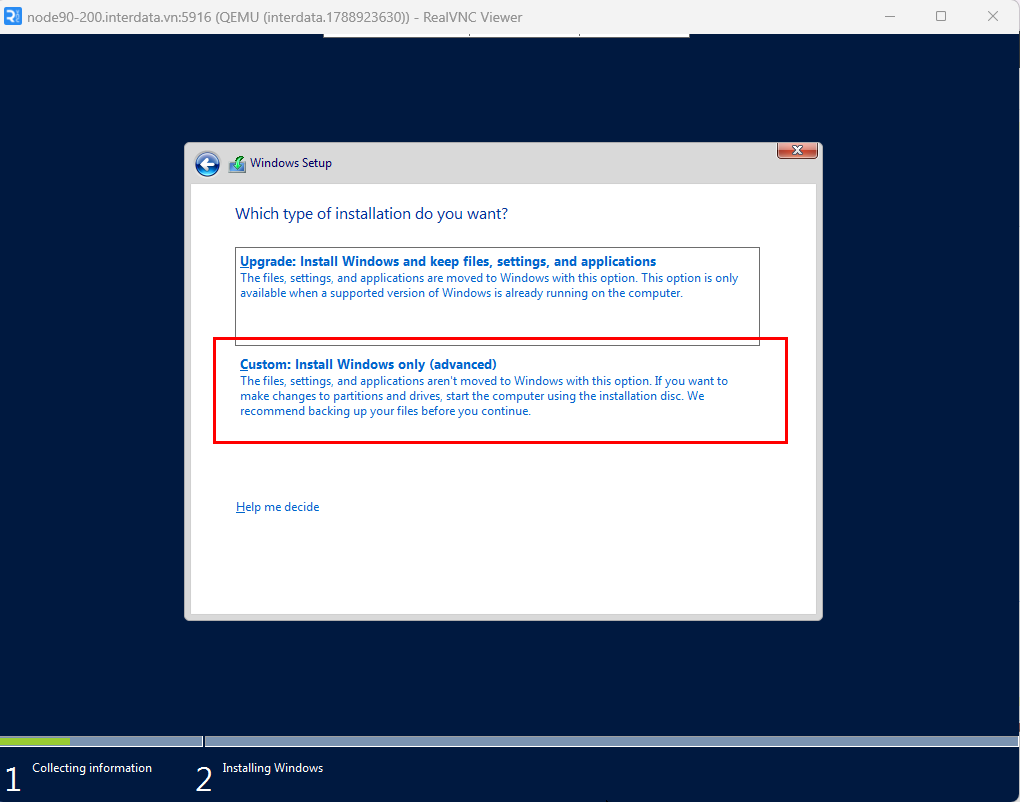Click the green setup progress bar
The image size is (1020, 802).
coord(35,742)
